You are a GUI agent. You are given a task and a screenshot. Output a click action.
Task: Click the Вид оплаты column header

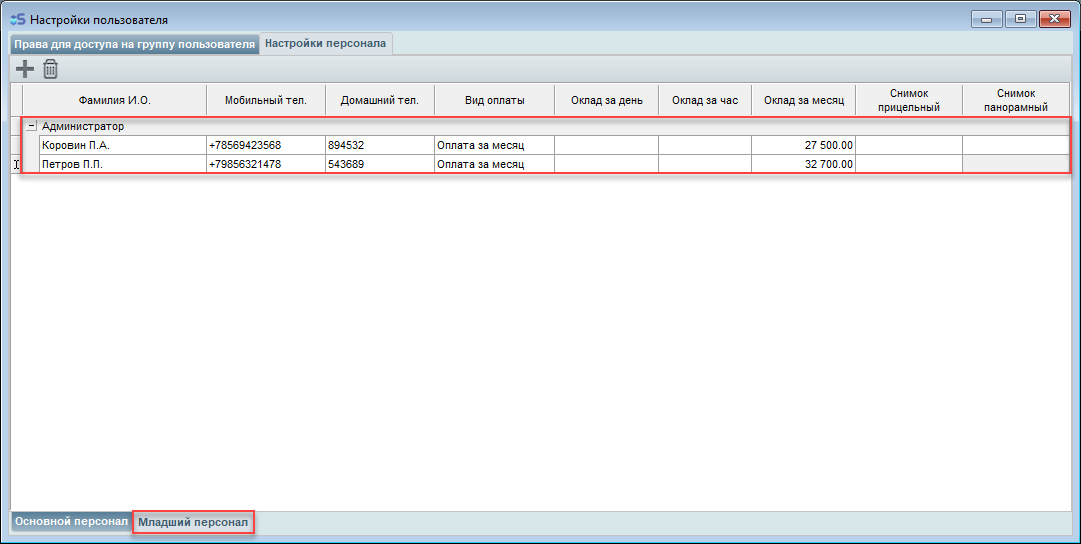(x=494, y=100)
